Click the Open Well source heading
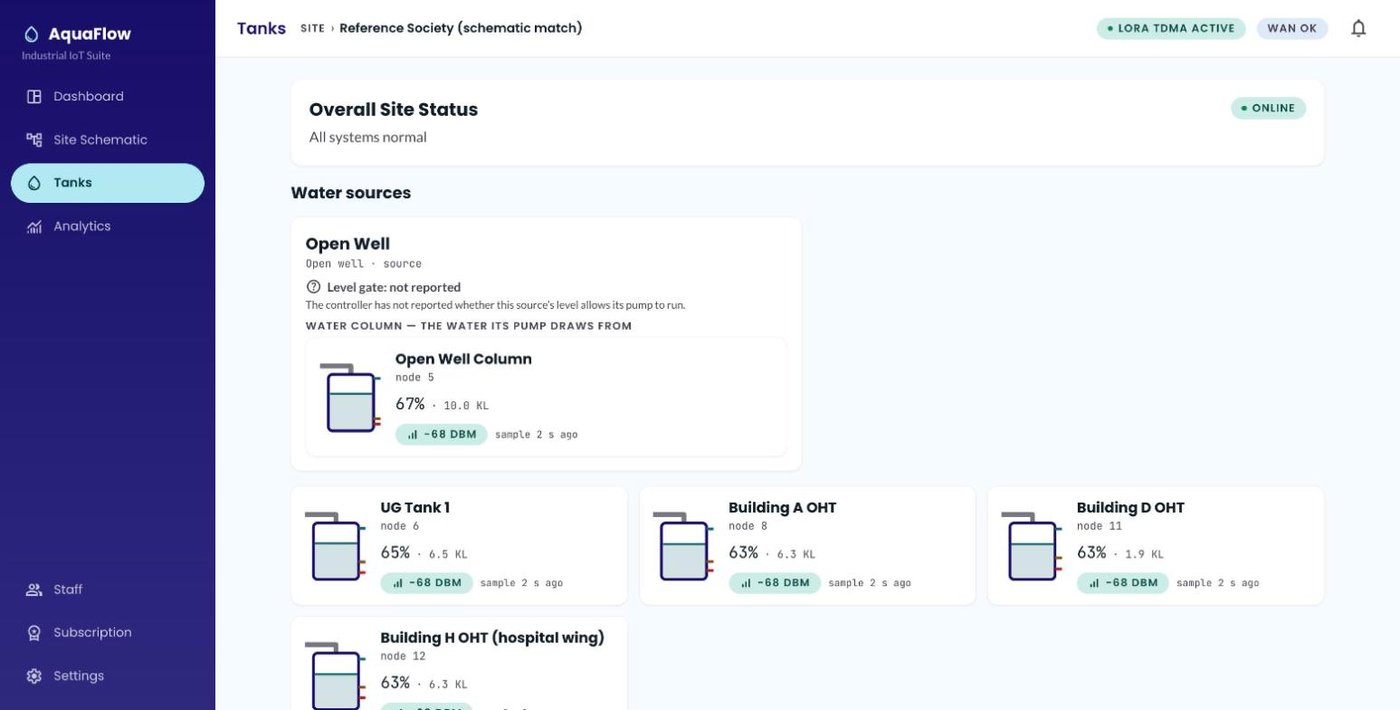The image size is (1400, 710). pos(347,244)
